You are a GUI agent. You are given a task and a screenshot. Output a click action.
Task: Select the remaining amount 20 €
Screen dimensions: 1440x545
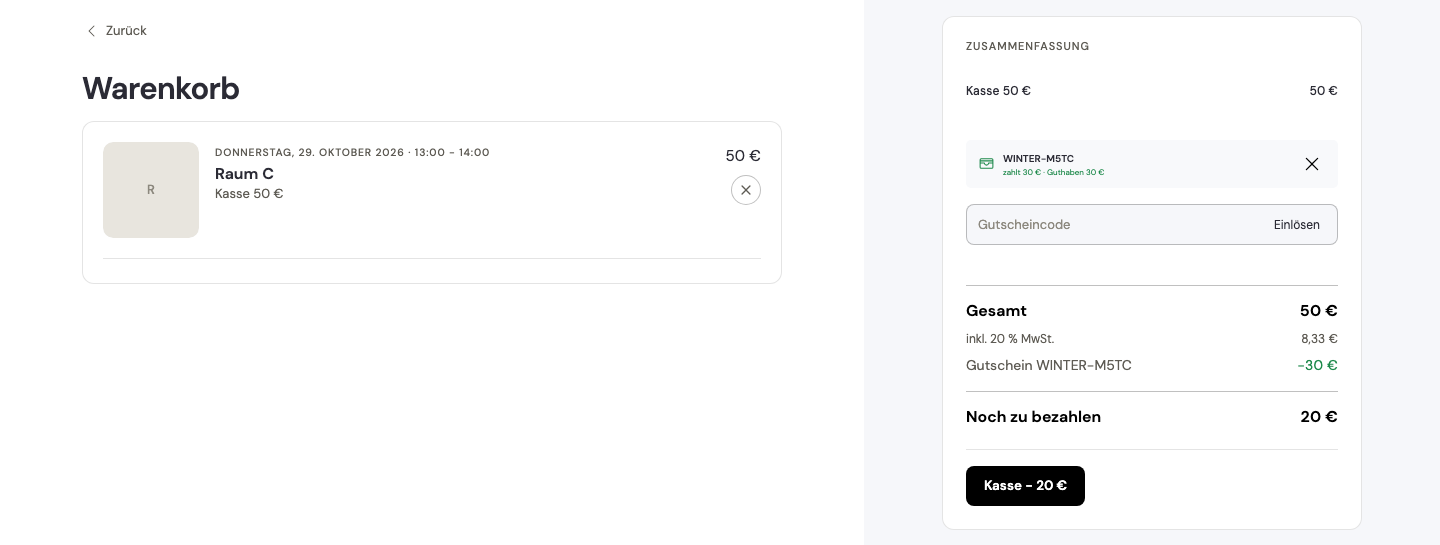pyautogui.click(x=1319, y=417)
